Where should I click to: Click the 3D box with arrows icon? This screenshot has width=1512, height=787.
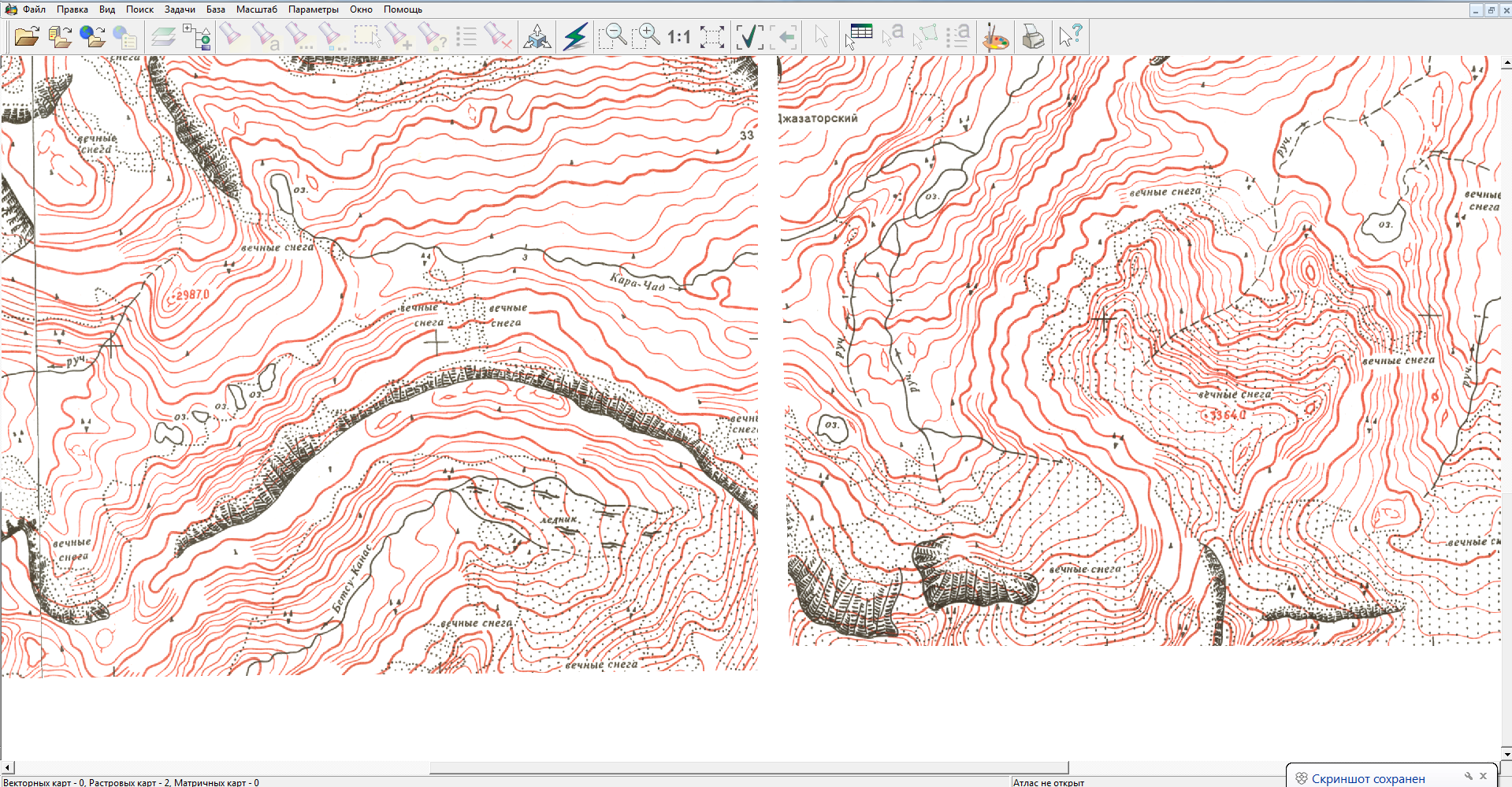click(537, 37)
